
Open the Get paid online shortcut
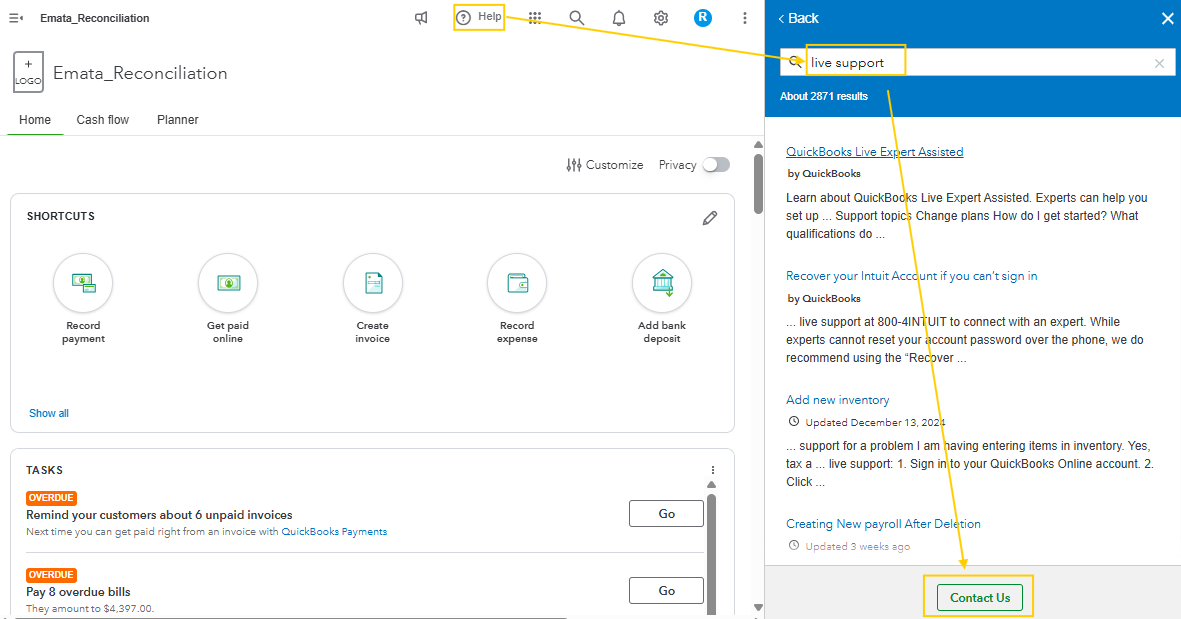click(x=227, y=299)
